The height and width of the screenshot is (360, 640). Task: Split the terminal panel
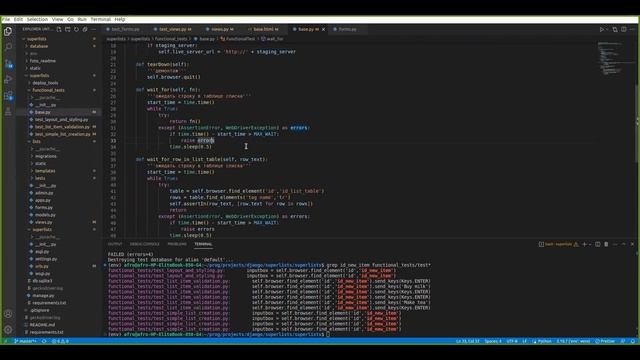[598, 244]
